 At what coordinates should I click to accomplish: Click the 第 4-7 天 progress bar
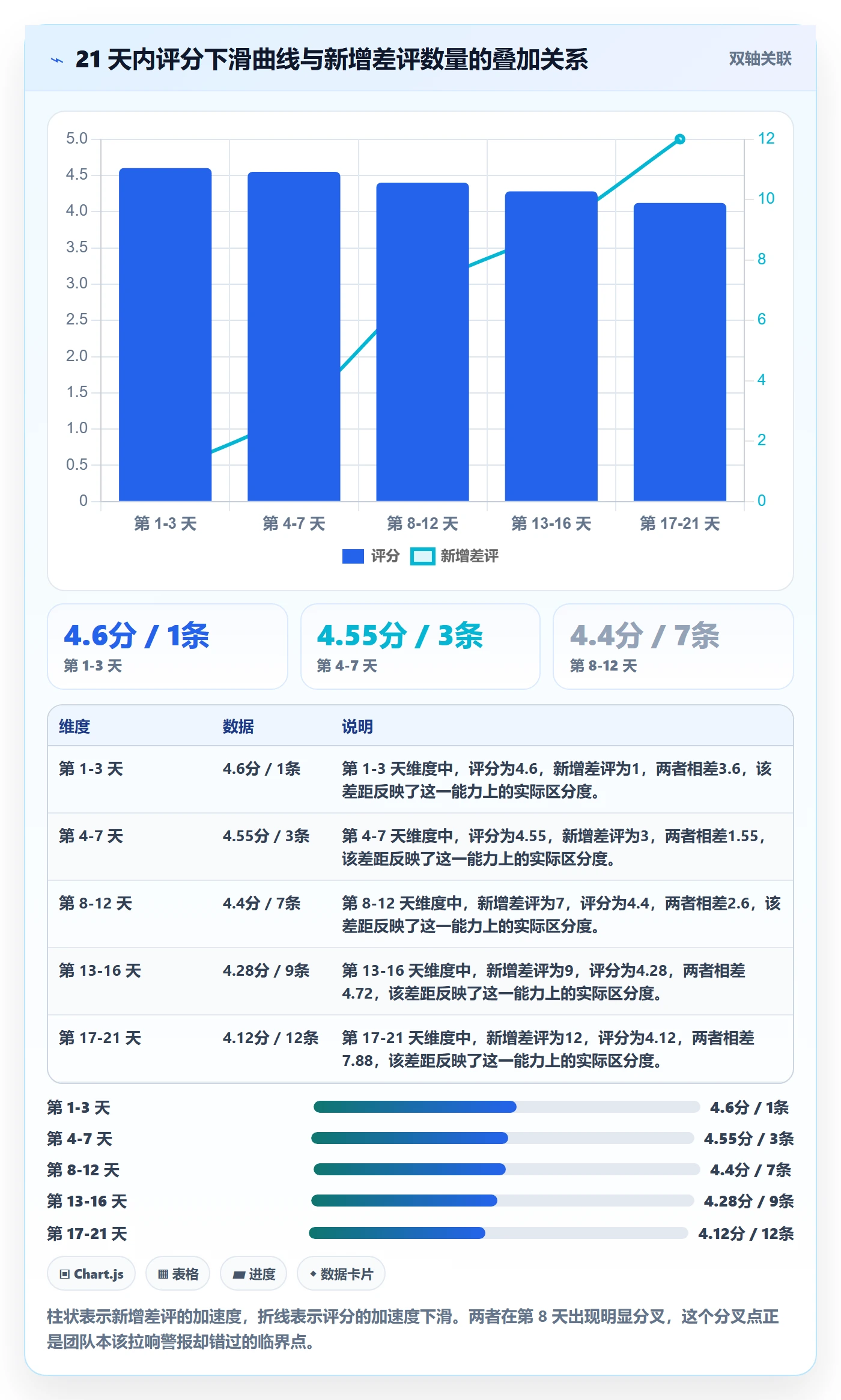point(503,1138)
